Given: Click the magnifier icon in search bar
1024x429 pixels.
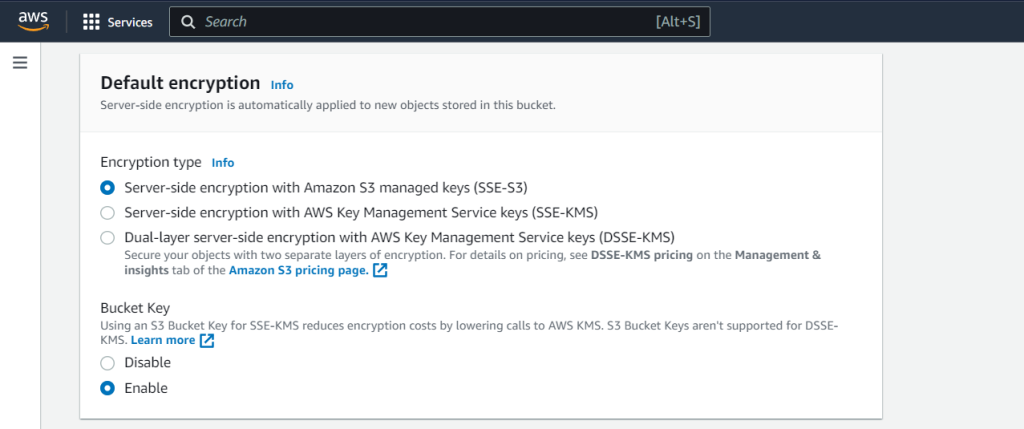Looking at the screenshot, I should [x=188, y=22].
